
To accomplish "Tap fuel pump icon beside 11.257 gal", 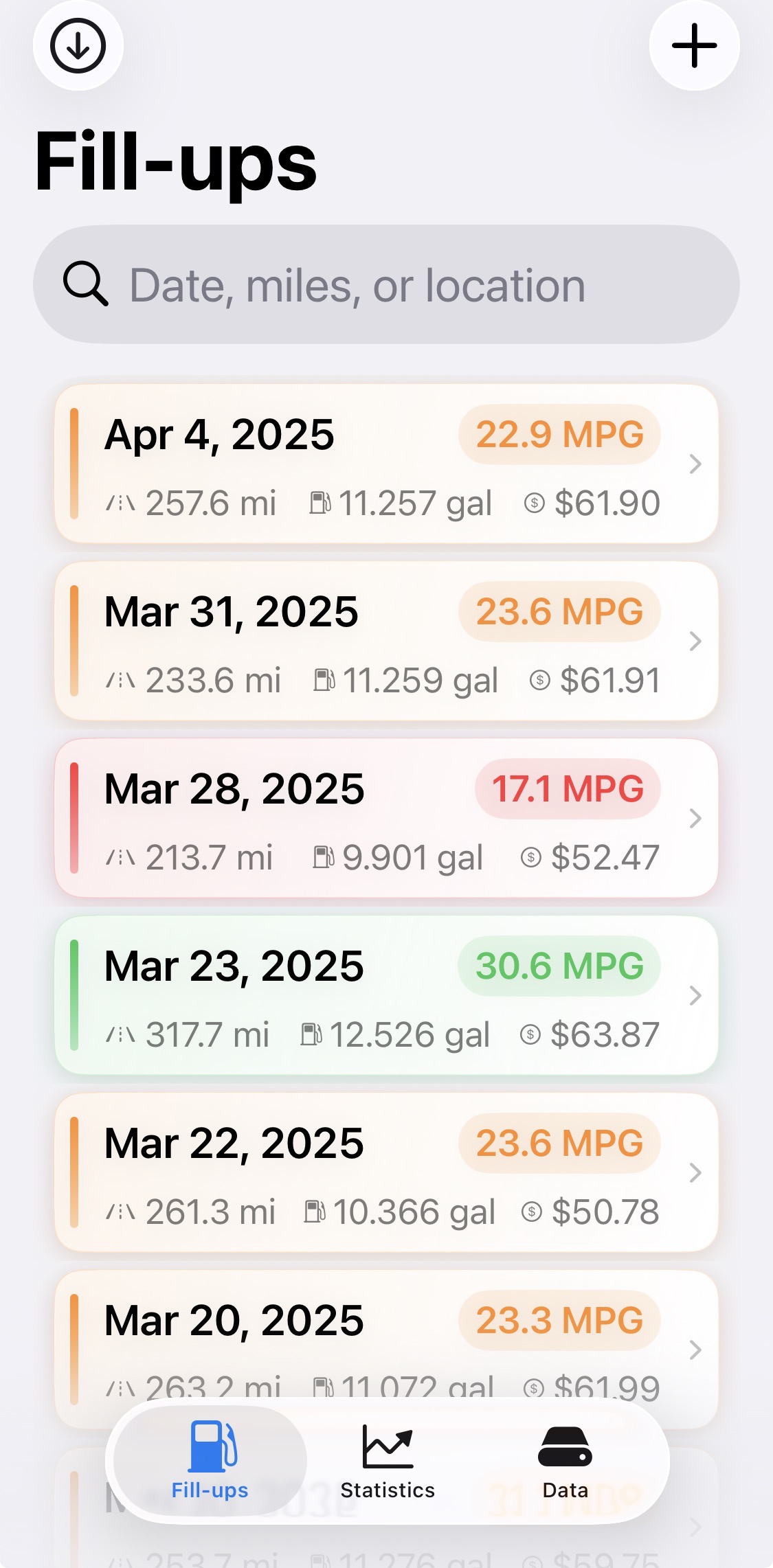I will (320, 503).
